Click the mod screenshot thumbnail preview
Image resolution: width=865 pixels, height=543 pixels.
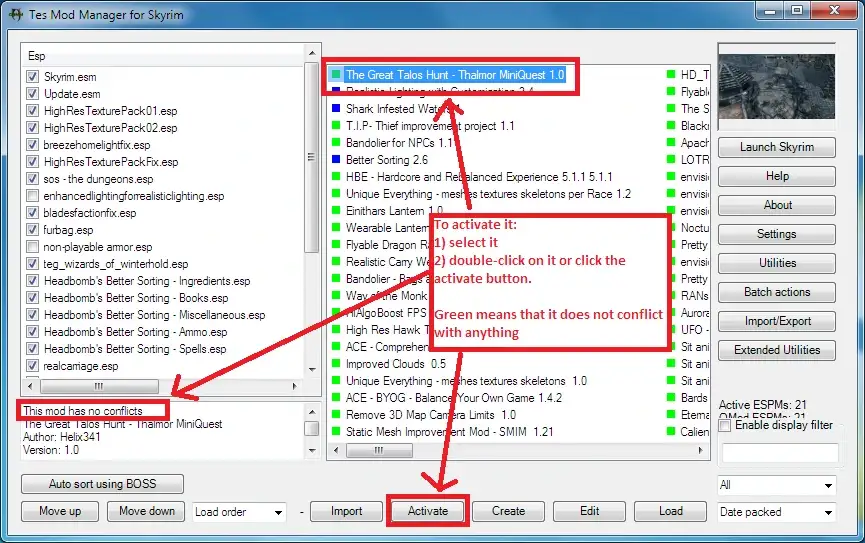click(776, 86)
